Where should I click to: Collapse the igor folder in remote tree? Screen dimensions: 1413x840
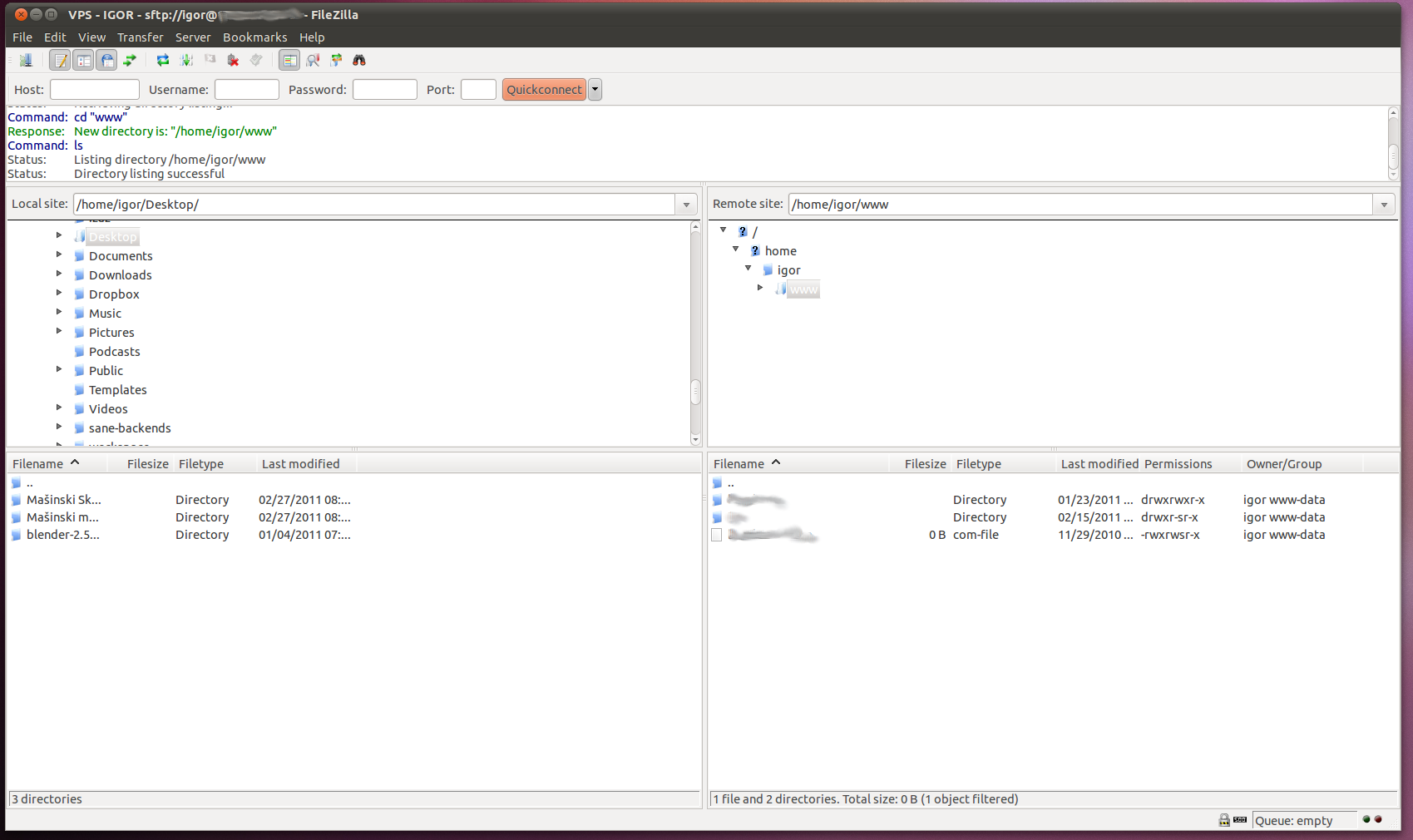click(x=748, y=268)
